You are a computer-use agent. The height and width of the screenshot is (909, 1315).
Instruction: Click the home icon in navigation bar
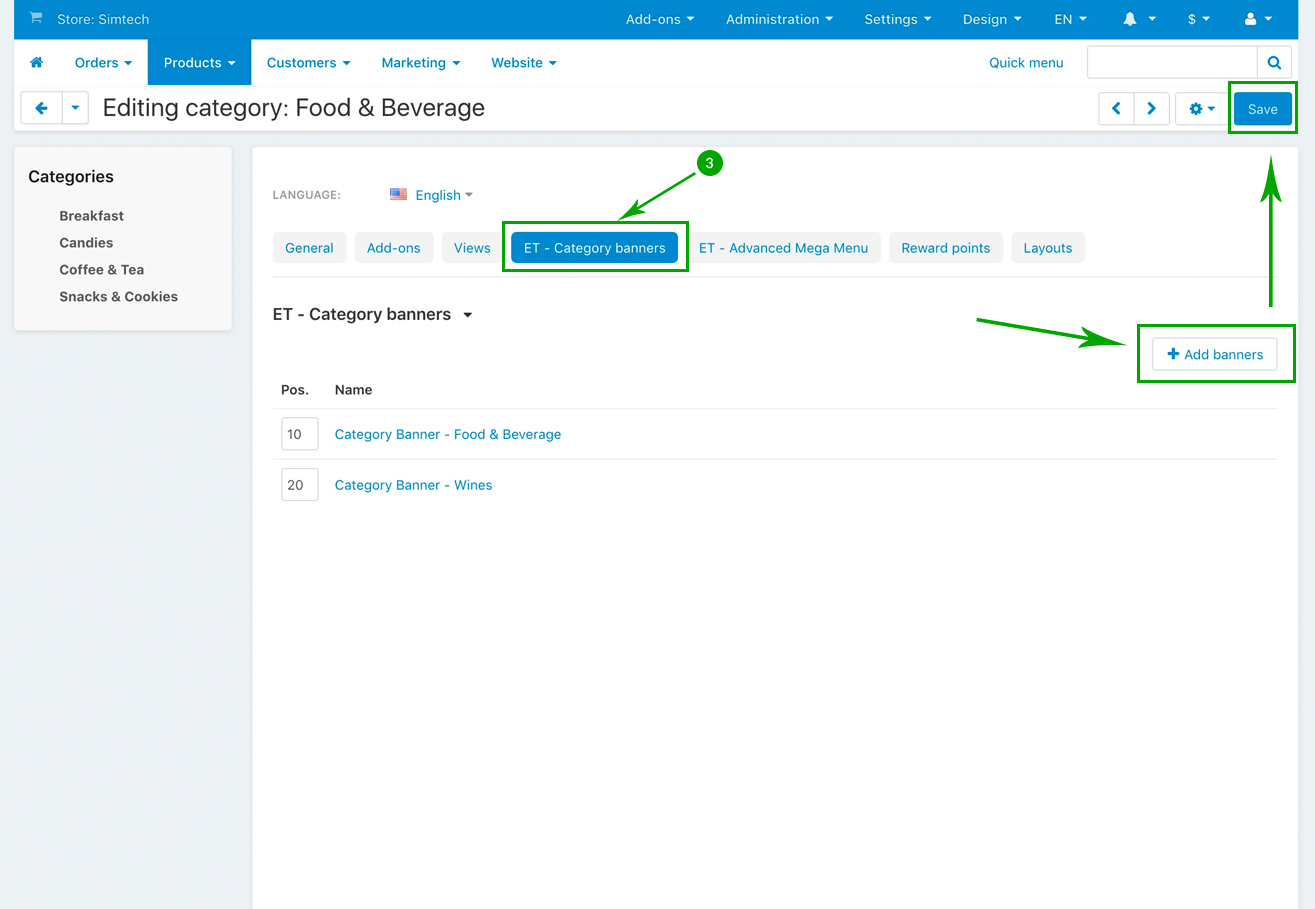(37, 62)
